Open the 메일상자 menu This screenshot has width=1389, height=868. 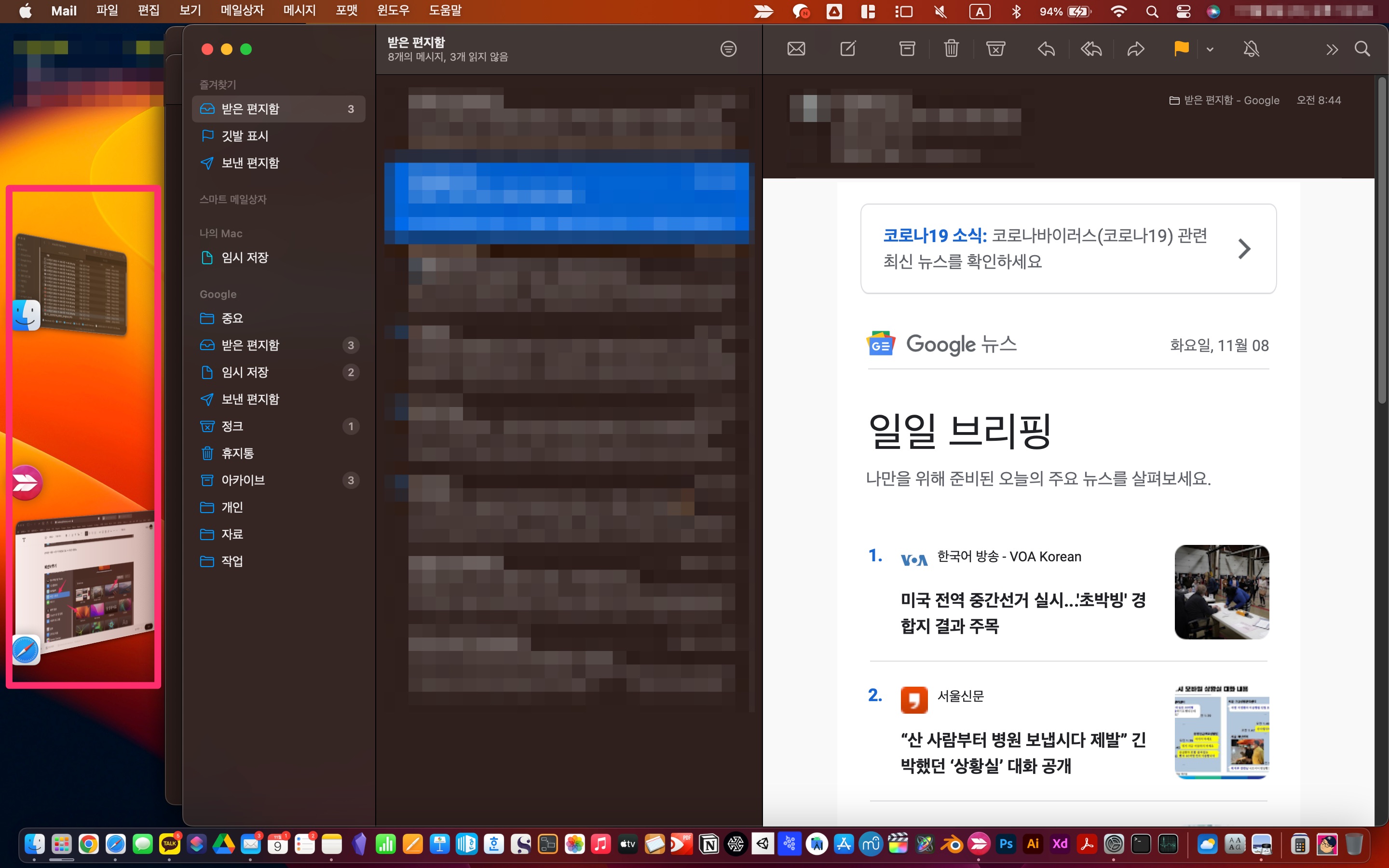tap(242, 10)
